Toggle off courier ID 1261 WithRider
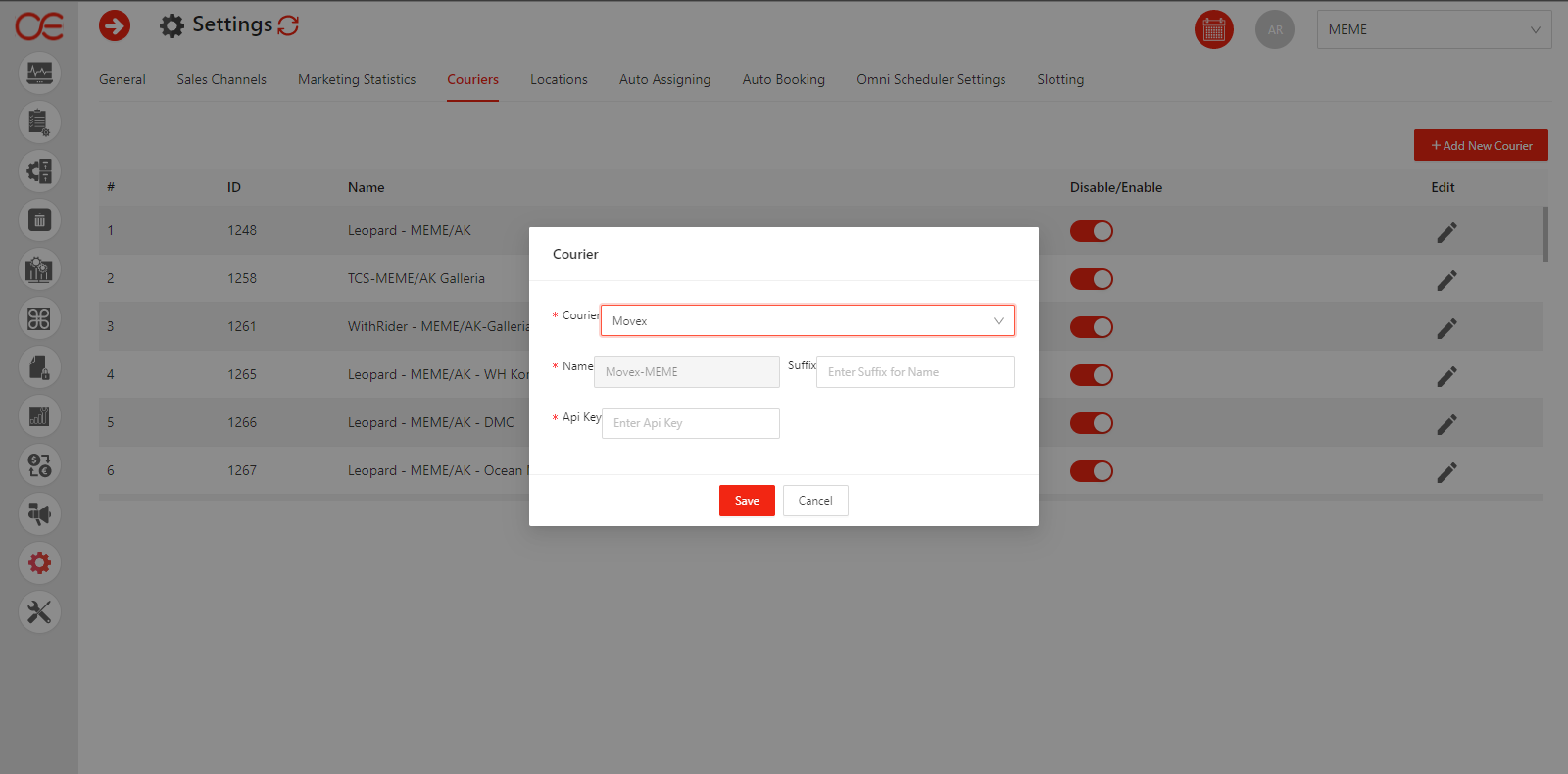 point(1091,327)
